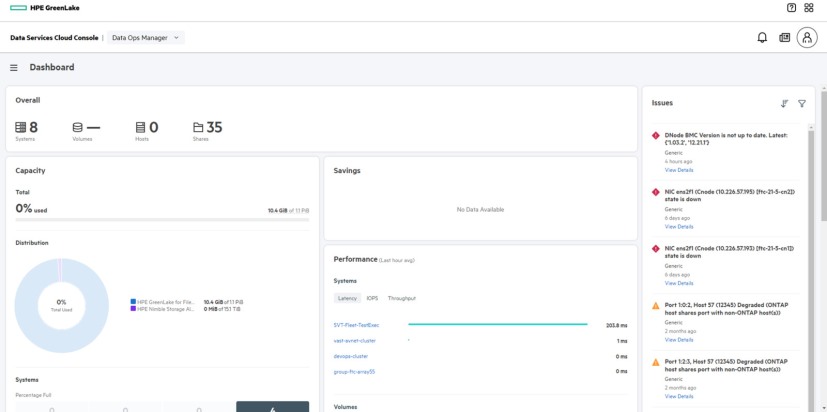This screenshot has height=412, width=827.
Task: Click the 0 Hosts value
Action: 153,127
